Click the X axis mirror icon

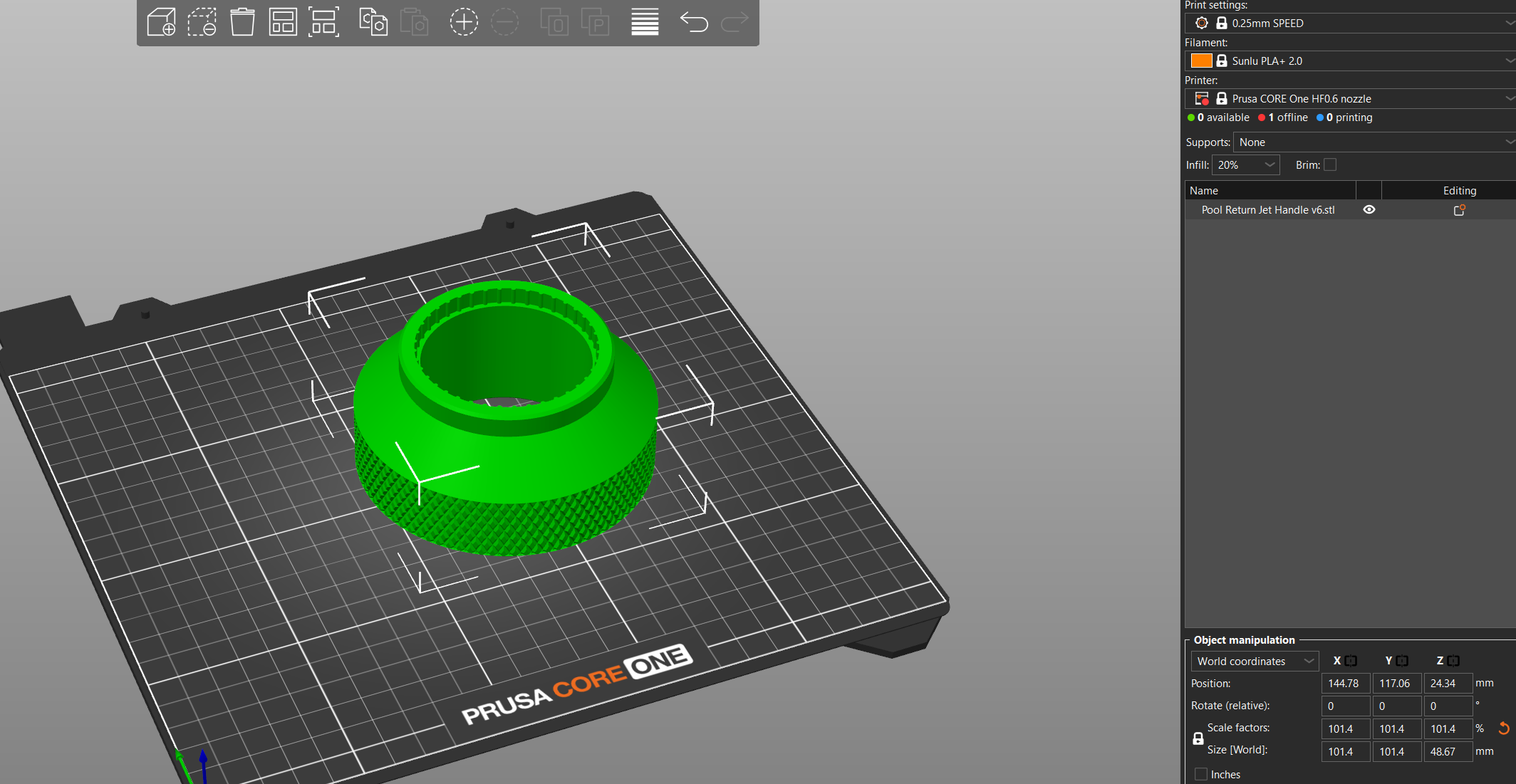click(x=1351, y=661)
